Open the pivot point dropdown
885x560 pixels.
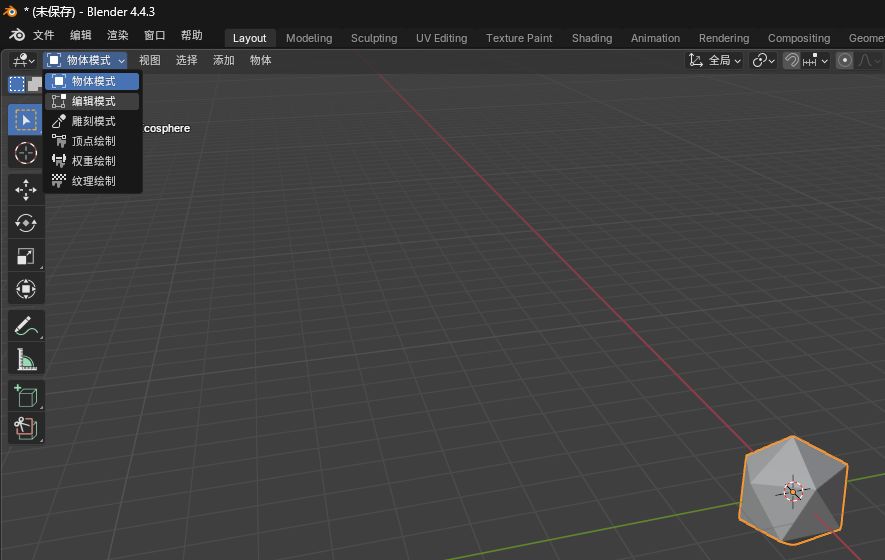(763, 60)
